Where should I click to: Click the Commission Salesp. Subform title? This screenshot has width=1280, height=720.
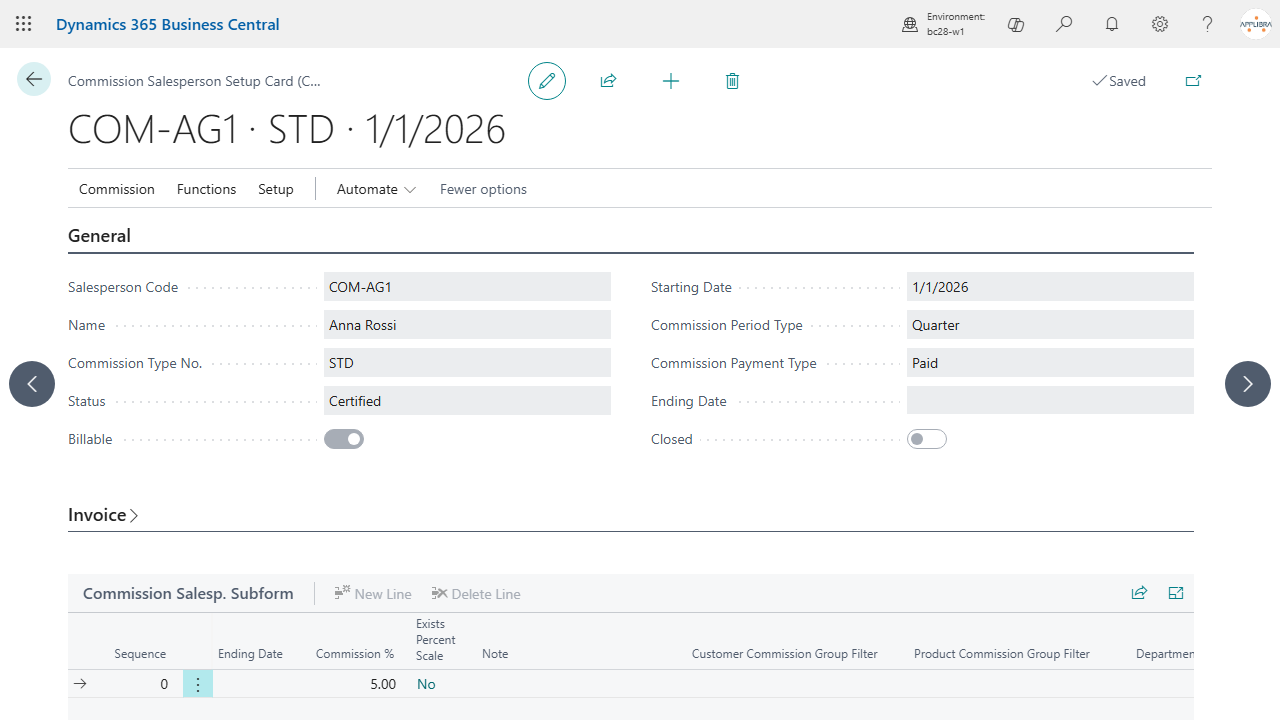click(x=188, y=593)
